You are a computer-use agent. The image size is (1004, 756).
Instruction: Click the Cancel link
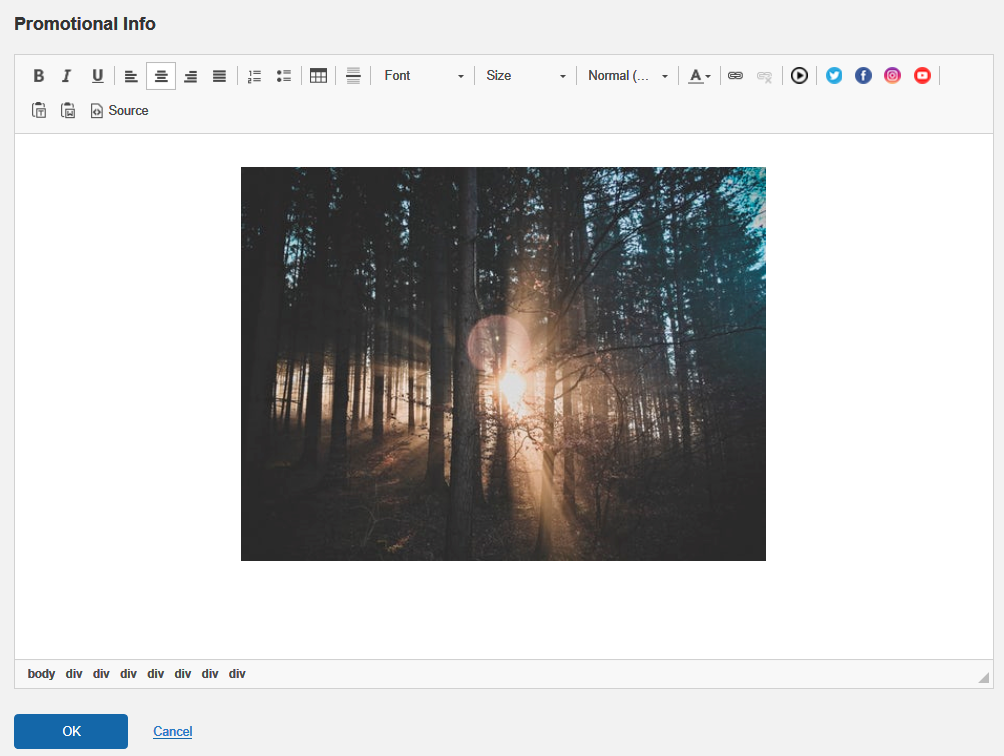[172, 732]
